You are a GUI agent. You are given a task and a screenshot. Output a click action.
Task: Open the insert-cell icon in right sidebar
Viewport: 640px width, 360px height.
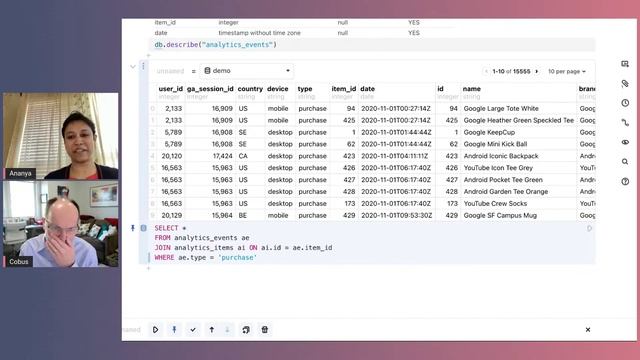pyautogui.click(x=625, y=64)
